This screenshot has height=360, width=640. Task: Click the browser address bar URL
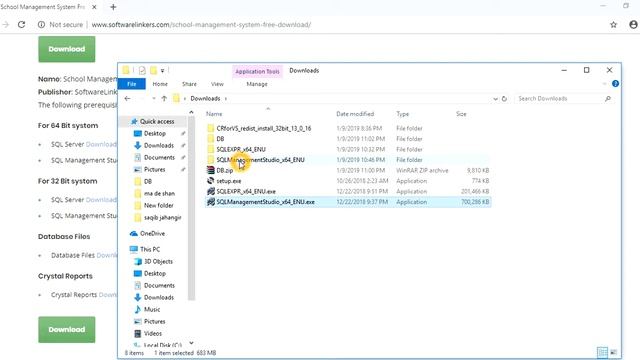pyautogui.click(x=201, y=24)
